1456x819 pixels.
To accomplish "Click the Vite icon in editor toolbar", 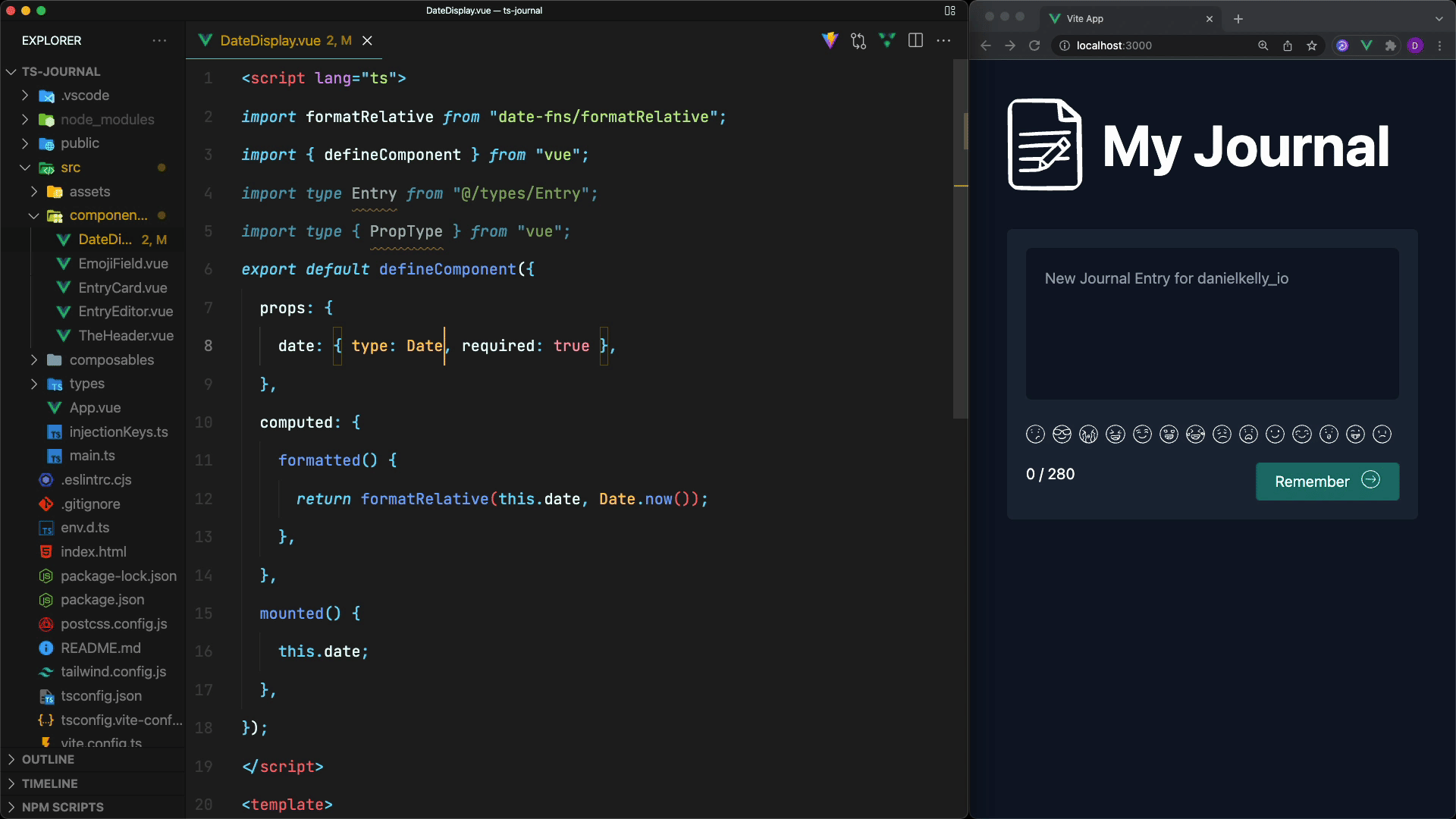I will (x=830, y=40).
